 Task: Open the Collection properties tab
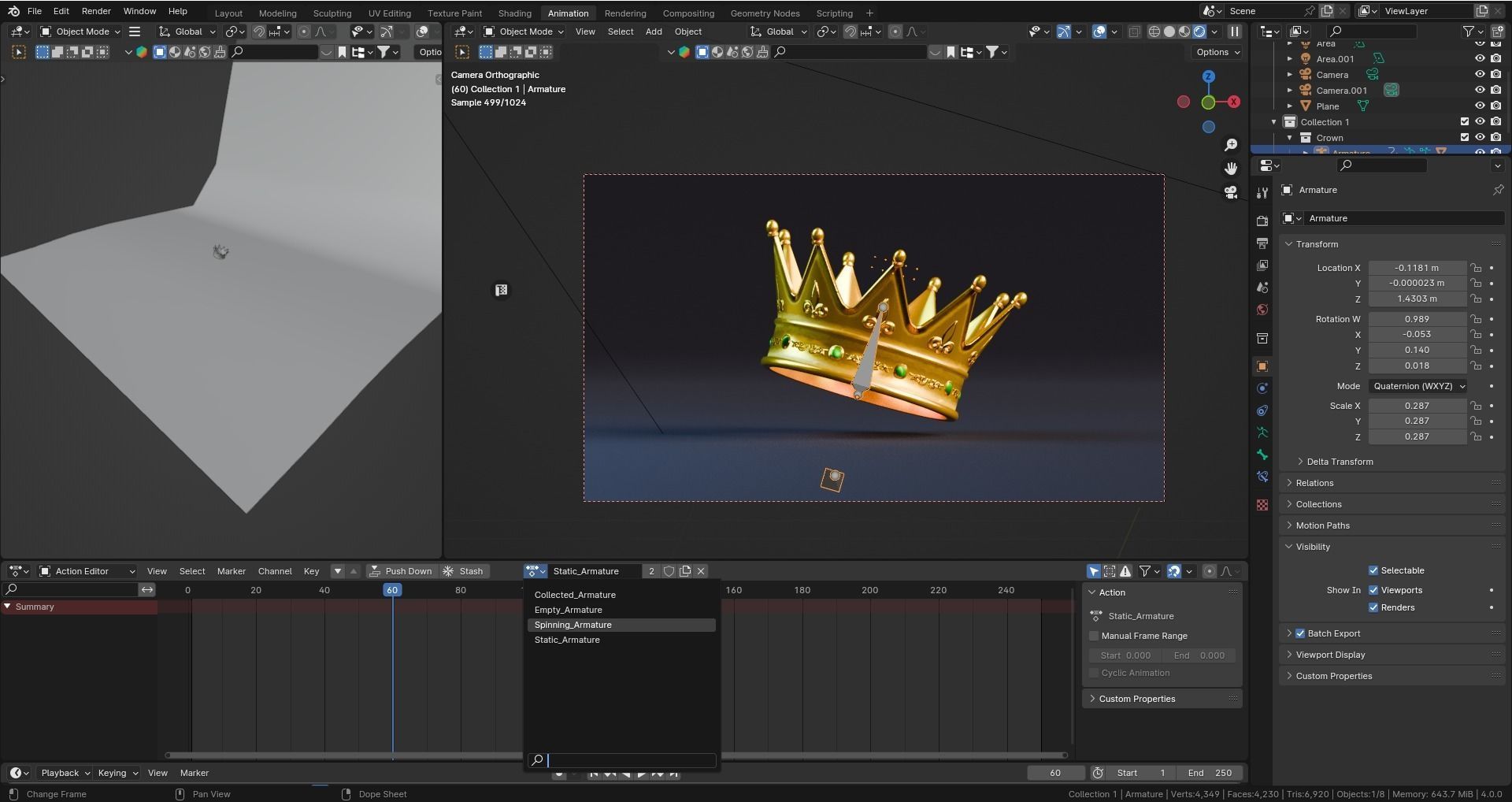1262,338
